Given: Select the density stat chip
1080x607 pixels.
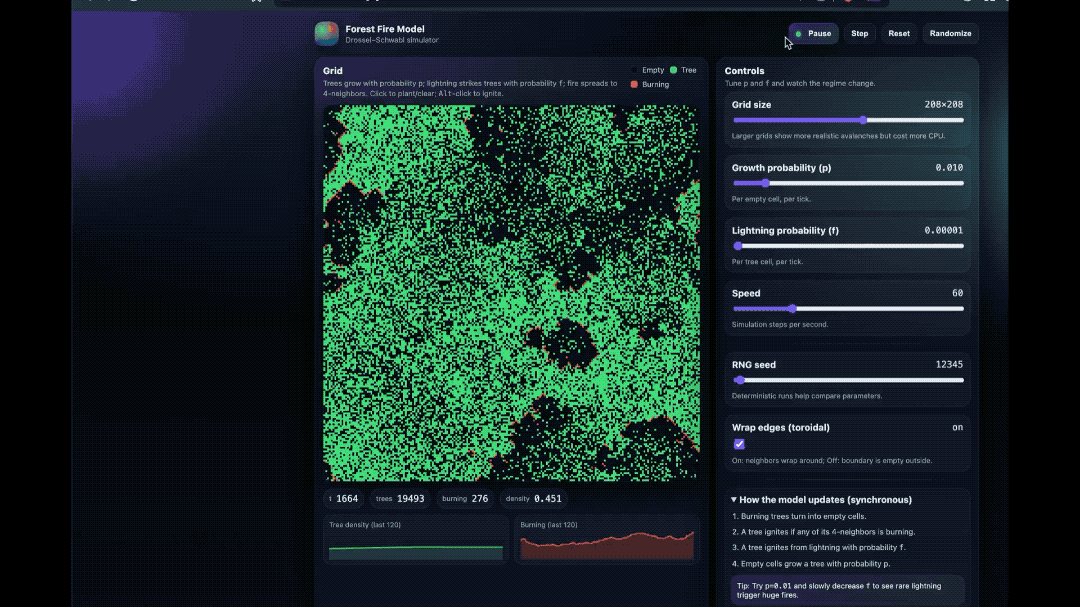Looking at the screenshot, I should (532, 498).
